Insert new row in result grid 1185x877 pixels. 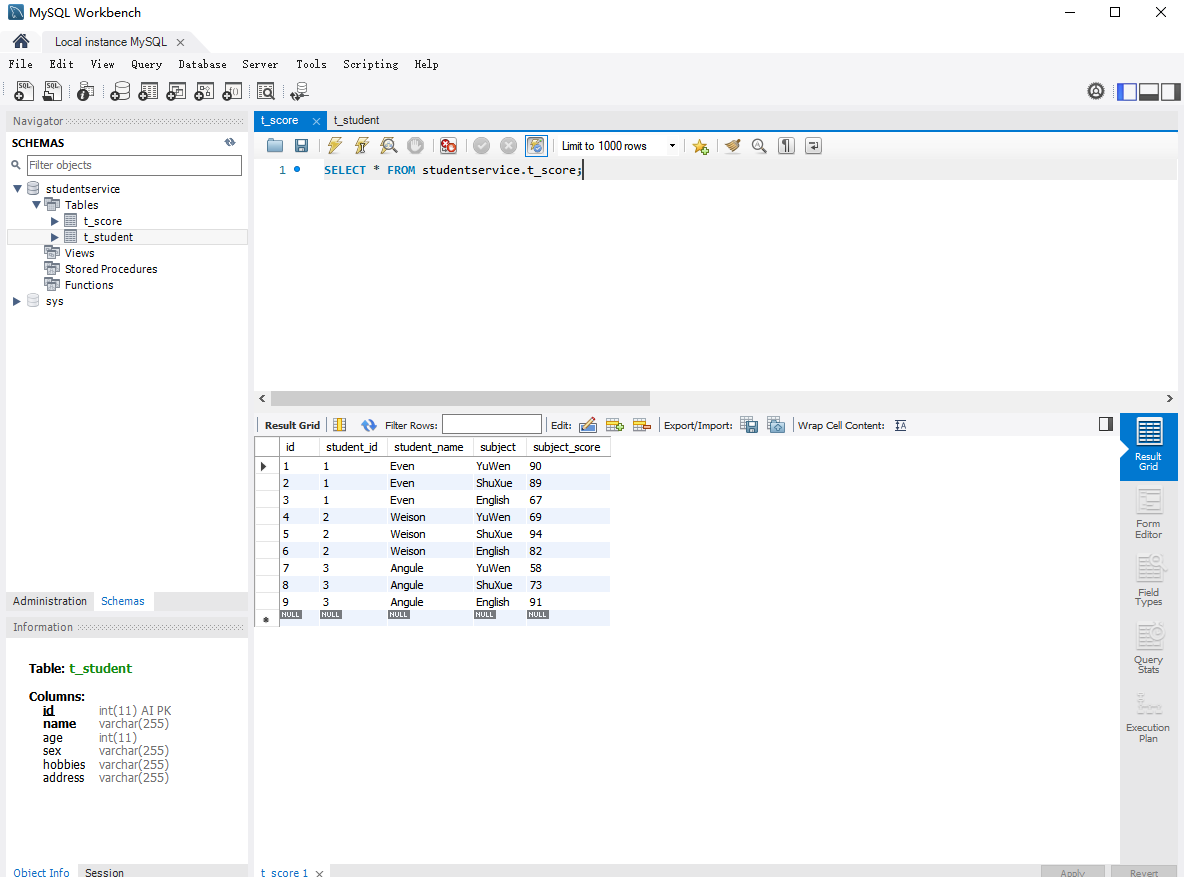tap(614, 425)
